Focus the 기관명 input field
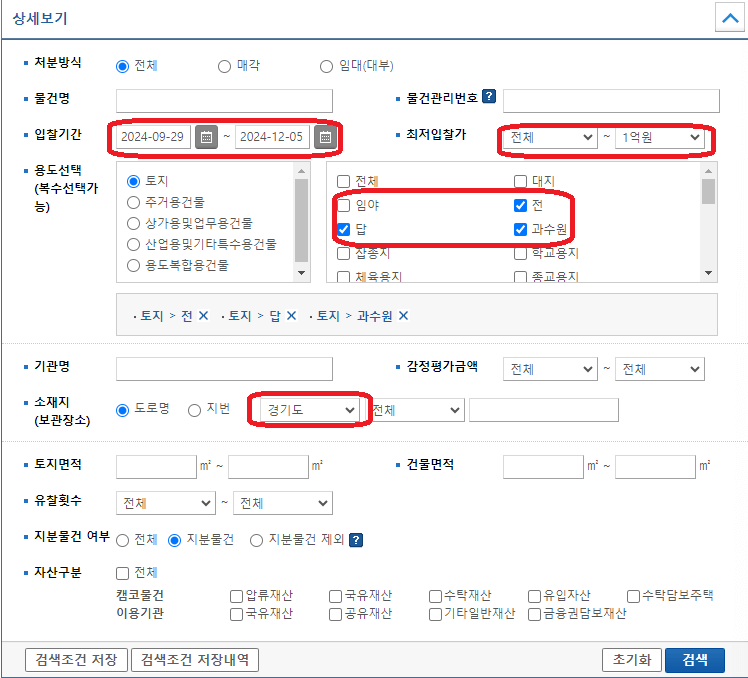 (x=224, y=369)
